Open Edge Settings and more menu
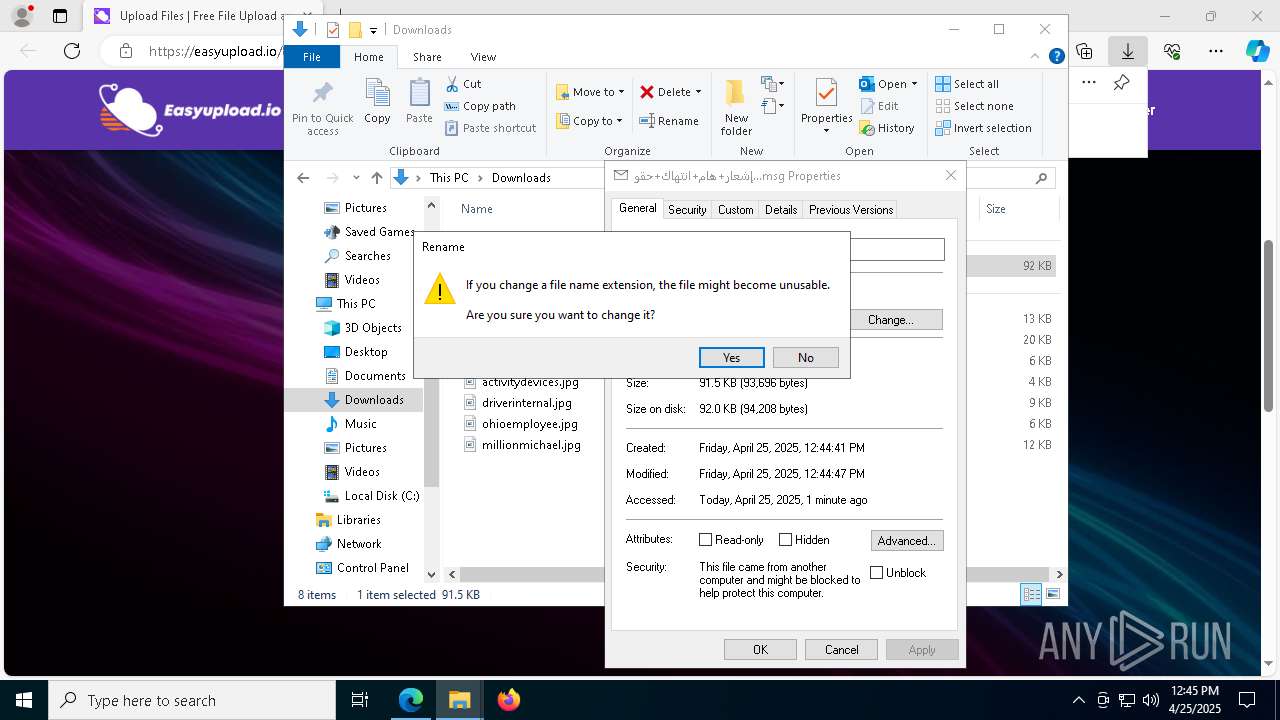 [x=1216, y=51]
